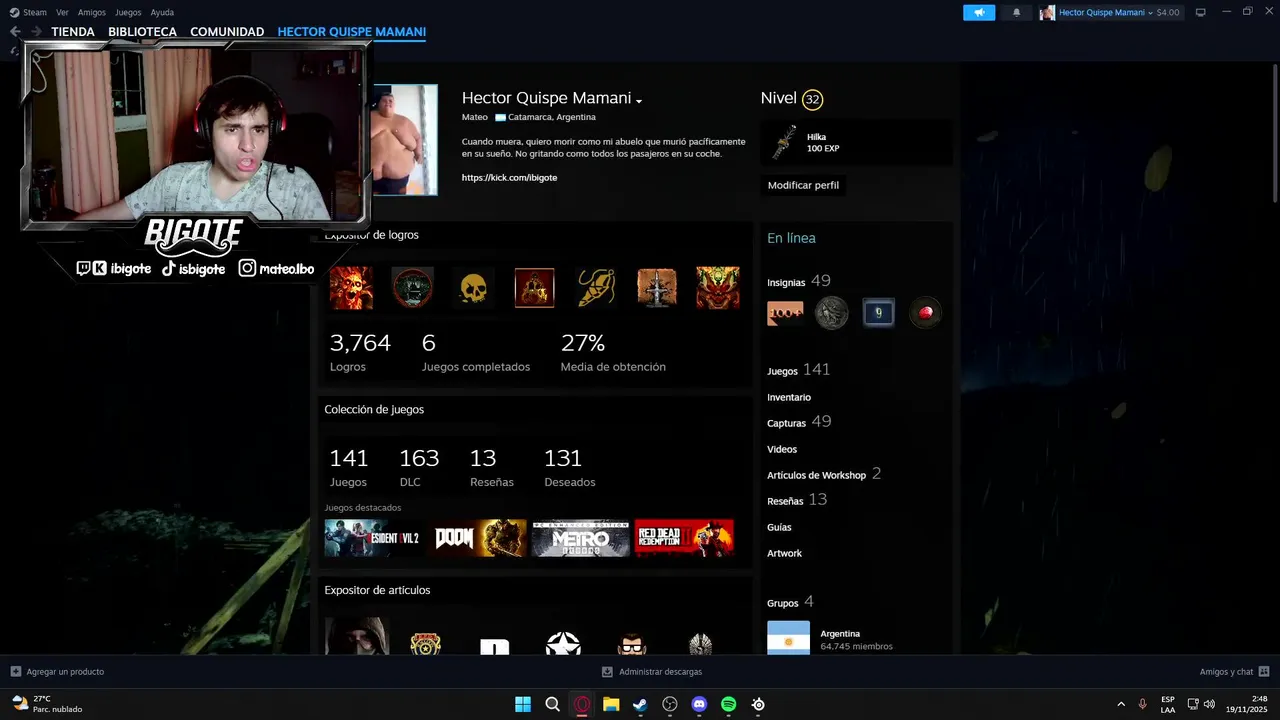
Task: Click the Big Picture mode monitor icon
Action: pos(1200,12)
